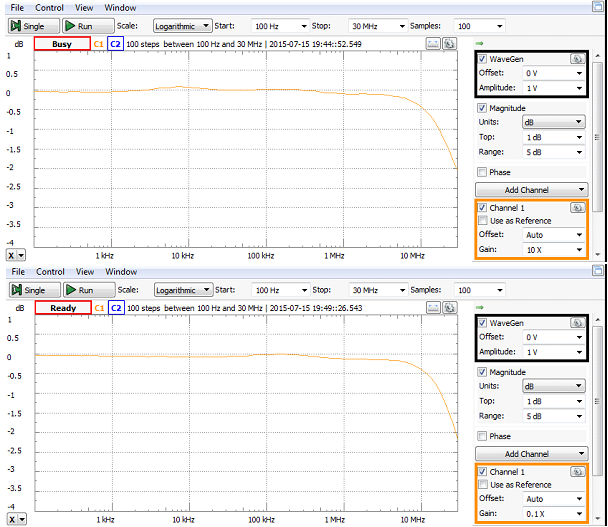The image size is (608, 527).
Task: Open bottom WaveGen panel's gear options
Action: (577, 323)
